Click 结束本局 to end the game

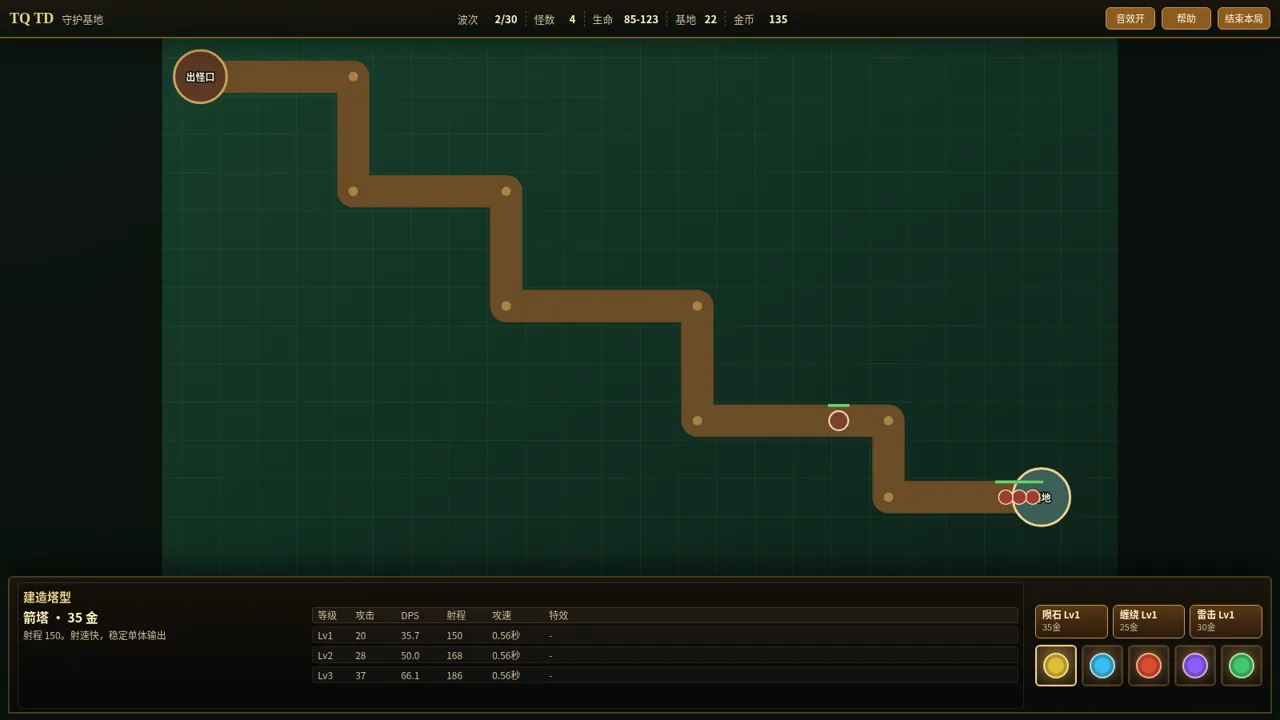[1244, 19]
